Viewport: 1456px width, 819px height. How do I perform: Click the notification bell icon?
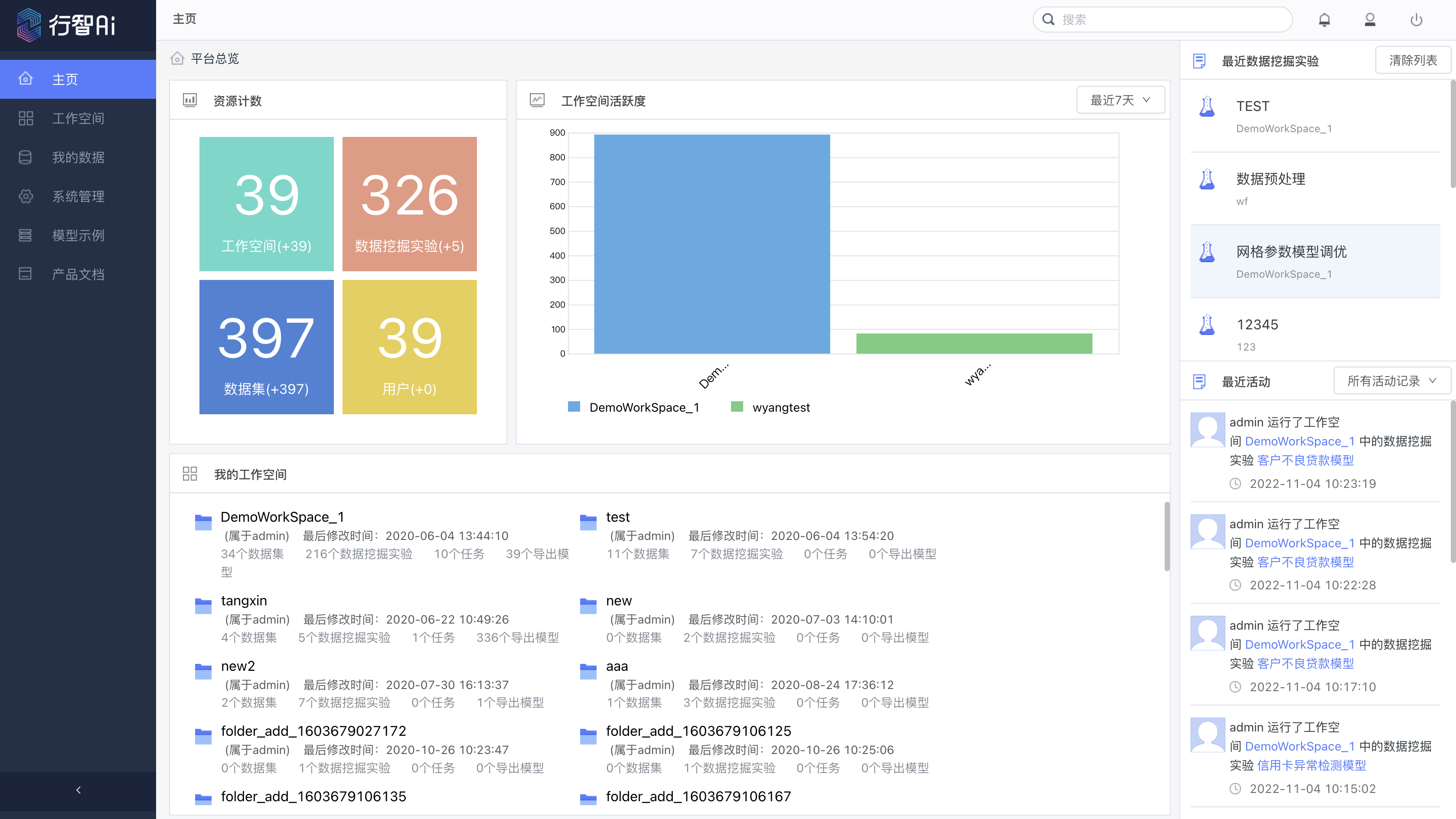1324,20
